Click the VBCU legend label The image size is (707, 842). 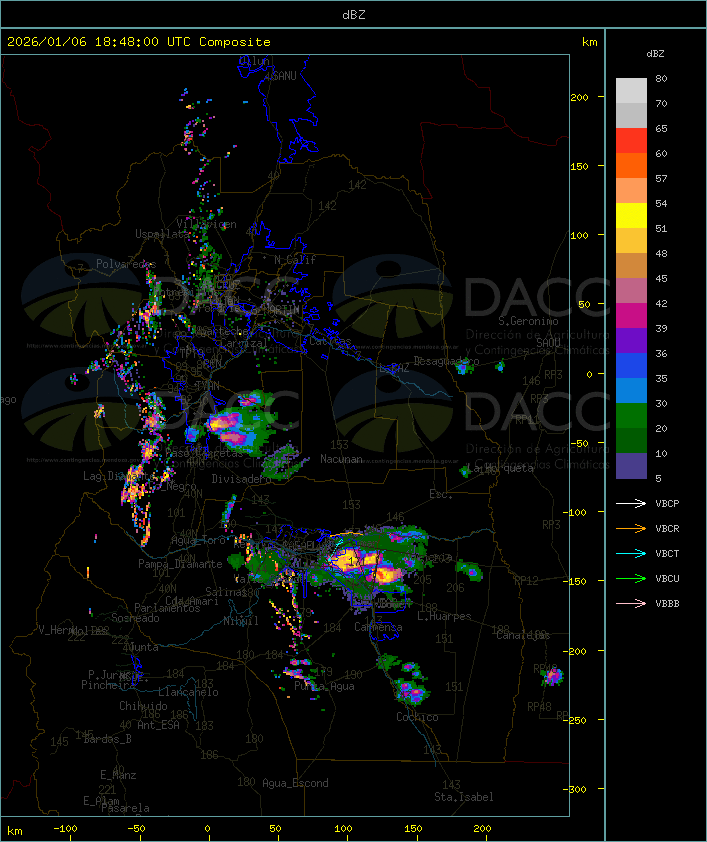pyautogui.click(x=667, y=578)
